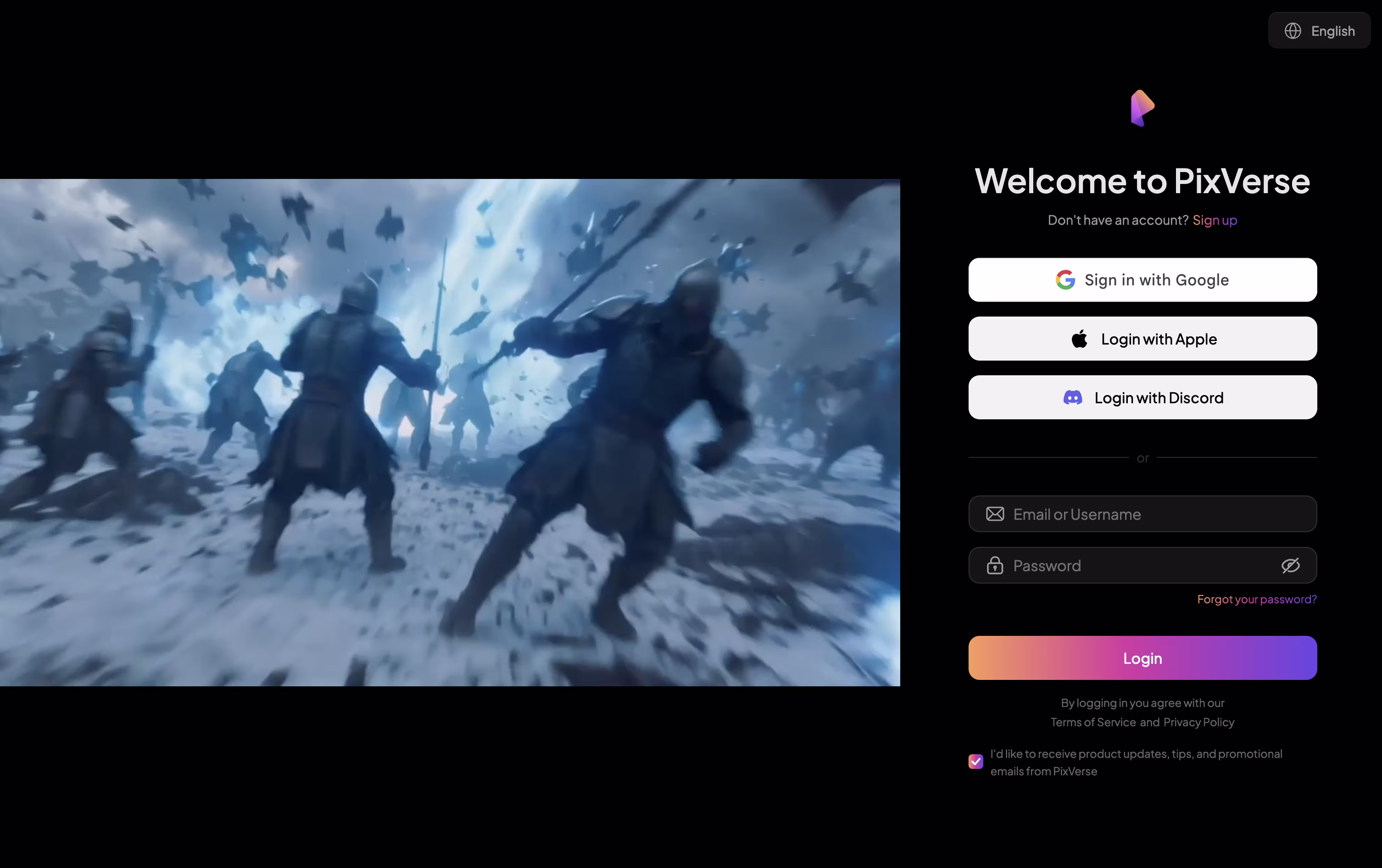
Task: Sign in with Google button
Action: 1142,280
